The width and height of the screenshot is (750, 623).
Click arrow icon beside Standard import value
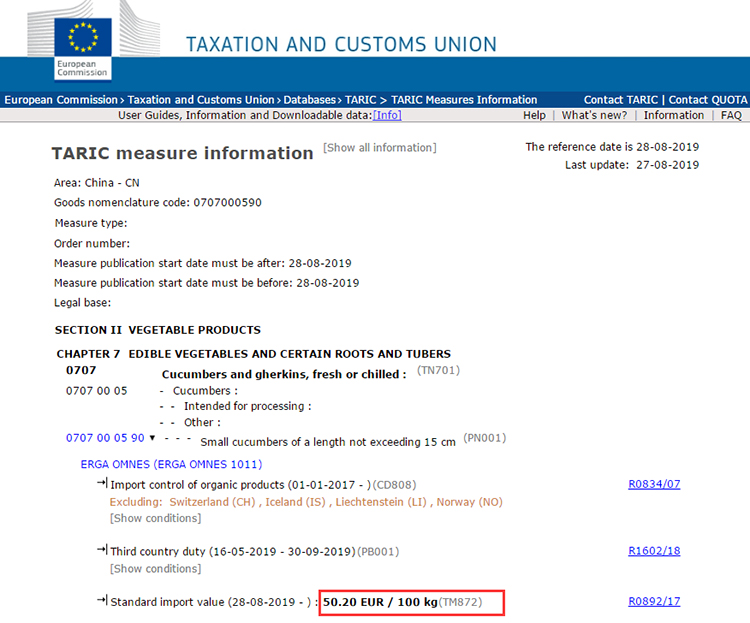(102, 601)
